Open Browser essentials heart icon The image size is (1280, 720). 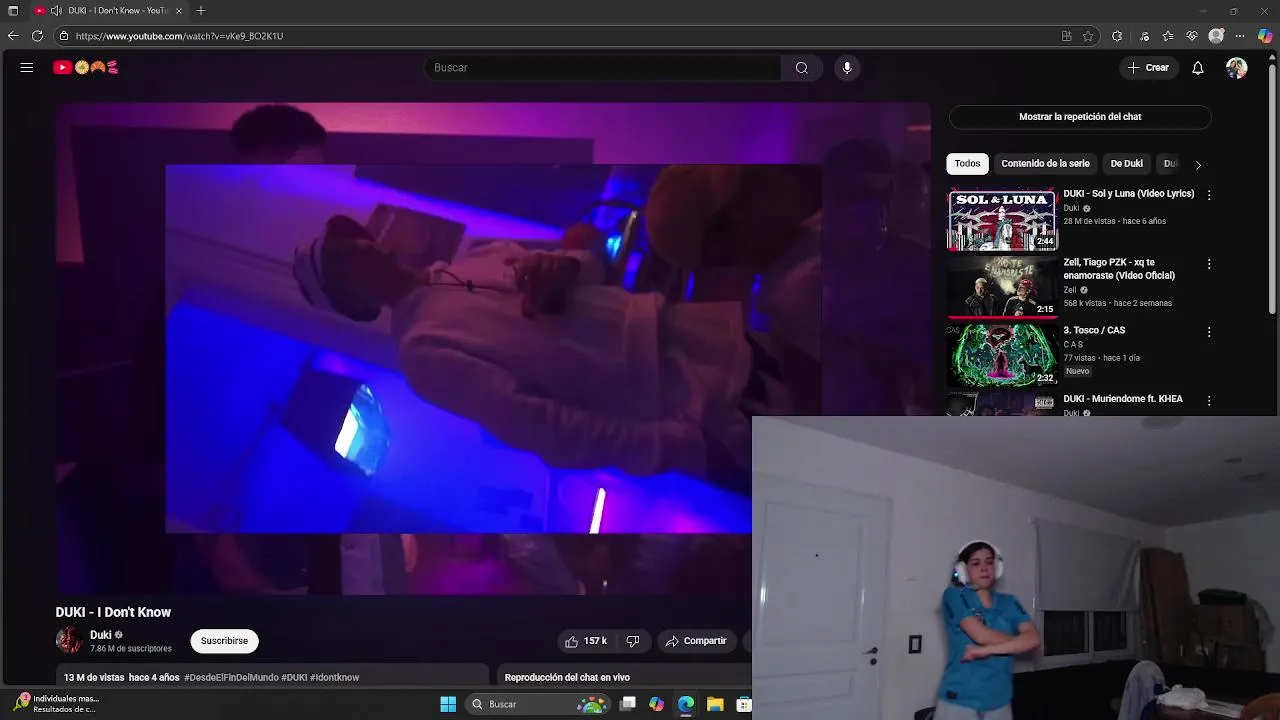pyautogui.click(x=1192, y=36)
